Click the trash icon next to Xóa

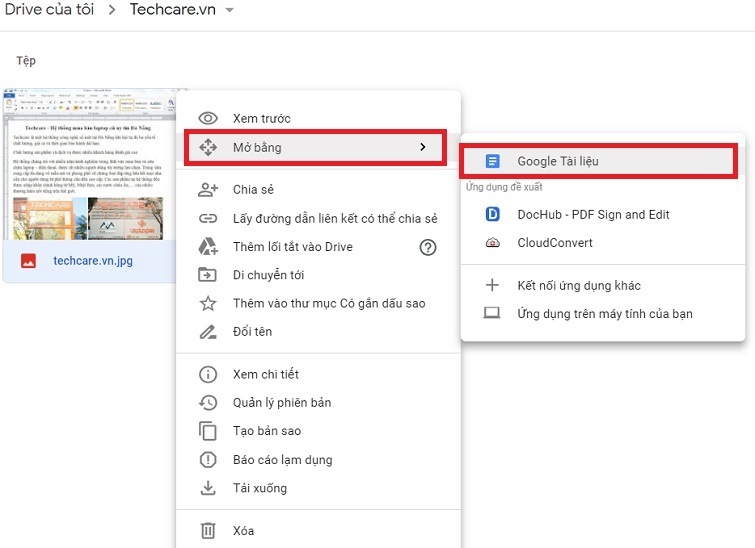(x=208, y=531)
